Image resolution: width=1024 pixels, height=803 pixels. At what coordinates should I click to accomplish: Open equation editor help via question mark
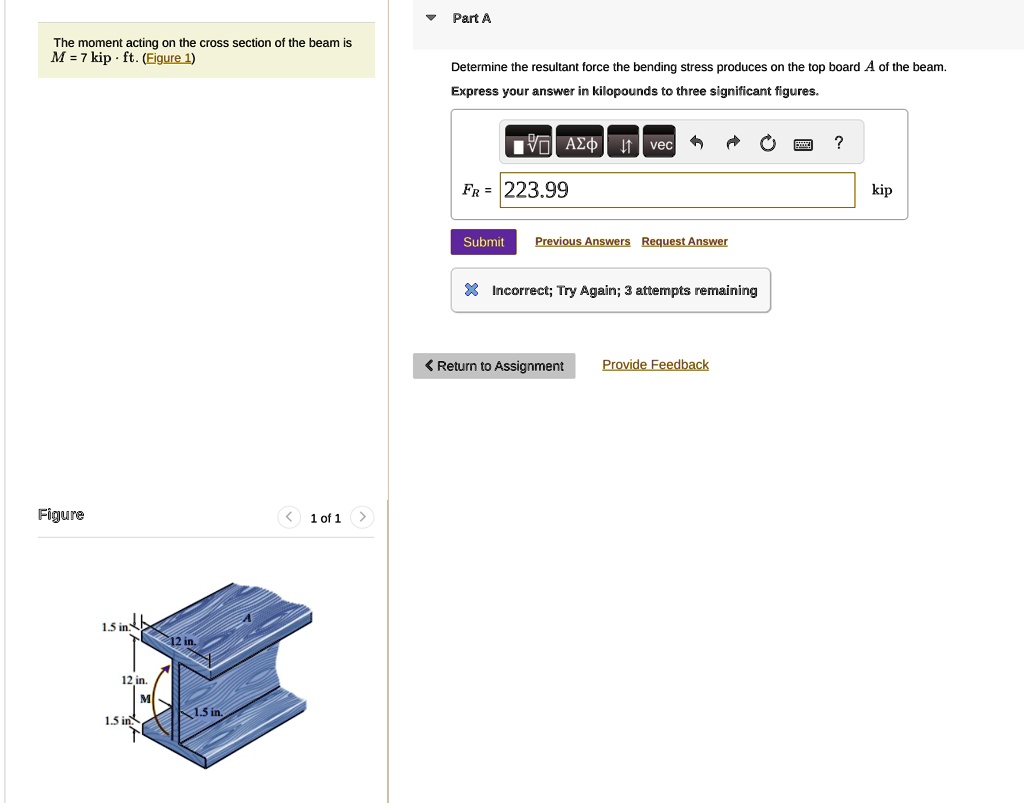pos(838,143)
